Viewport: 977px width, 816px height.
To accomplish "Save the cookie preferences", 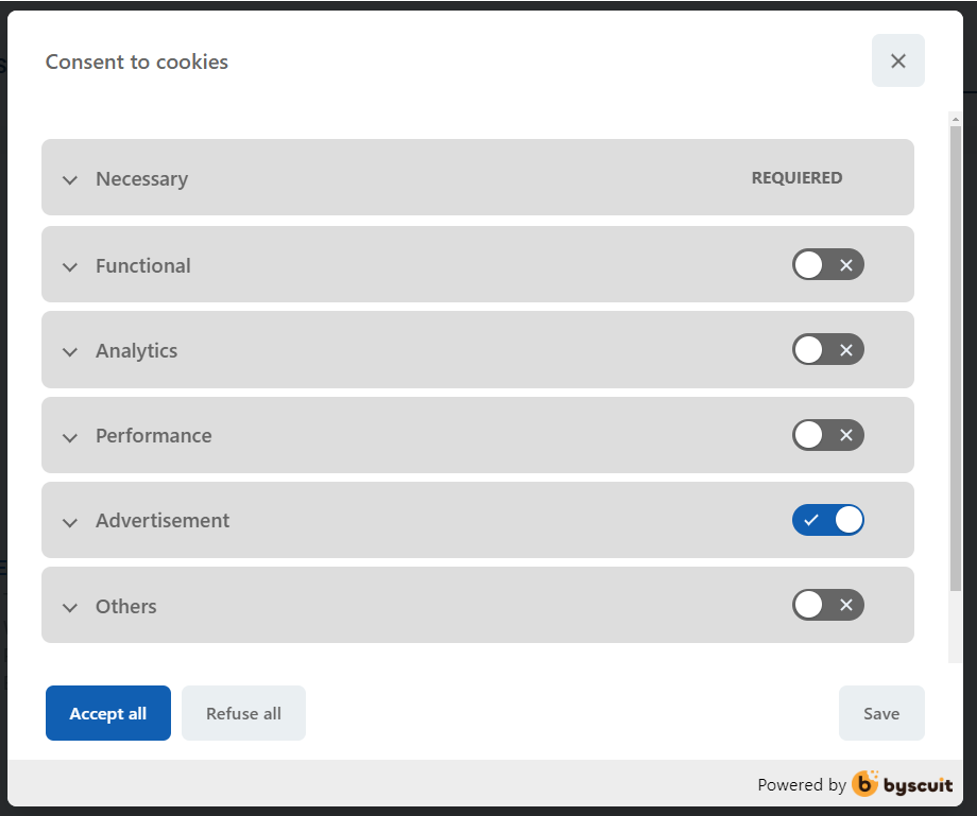I will click(882, 713).
